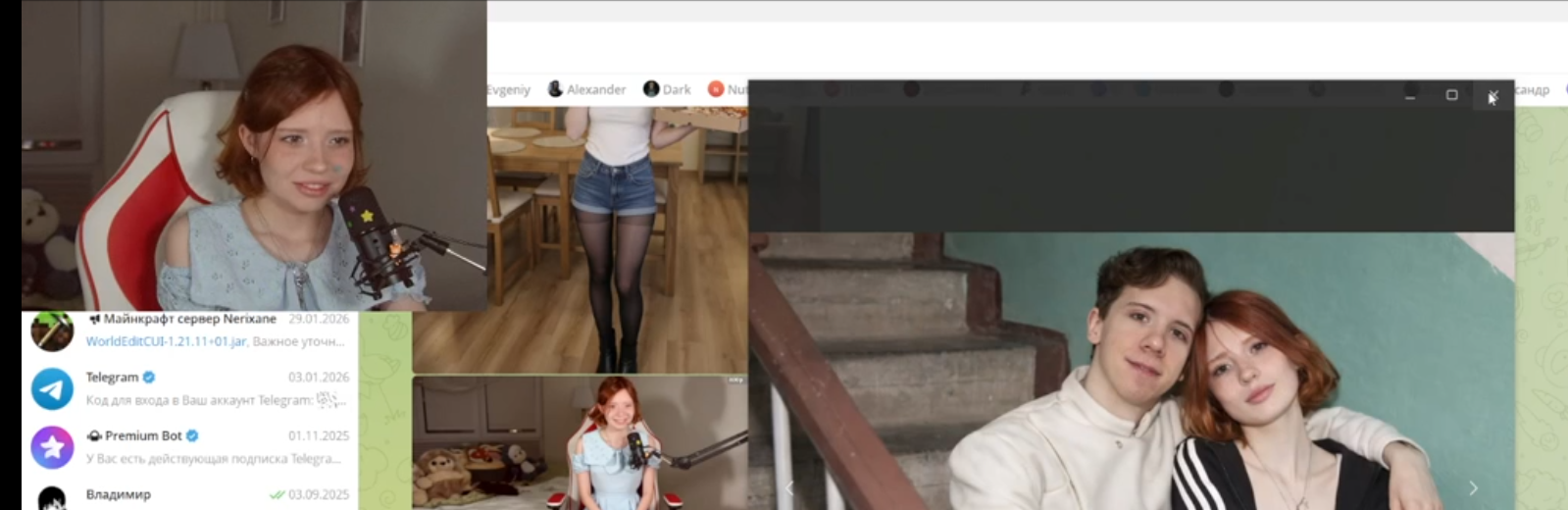Open the denim shorts photo in chat
This screenshot has width=1568, height=510.
point(581,239)
